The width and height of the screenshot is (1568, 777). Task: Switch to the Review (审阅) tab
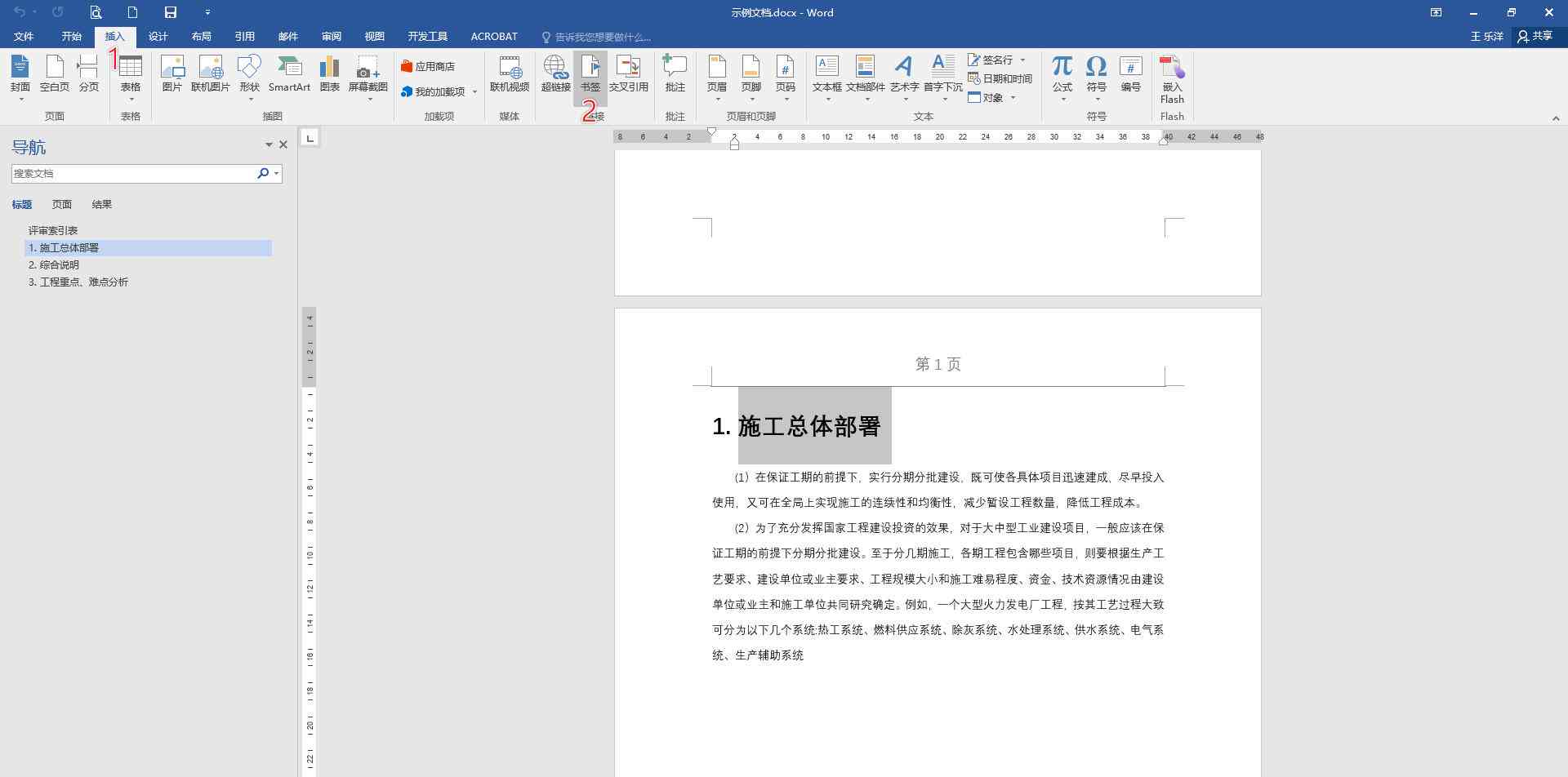[331, 37]
